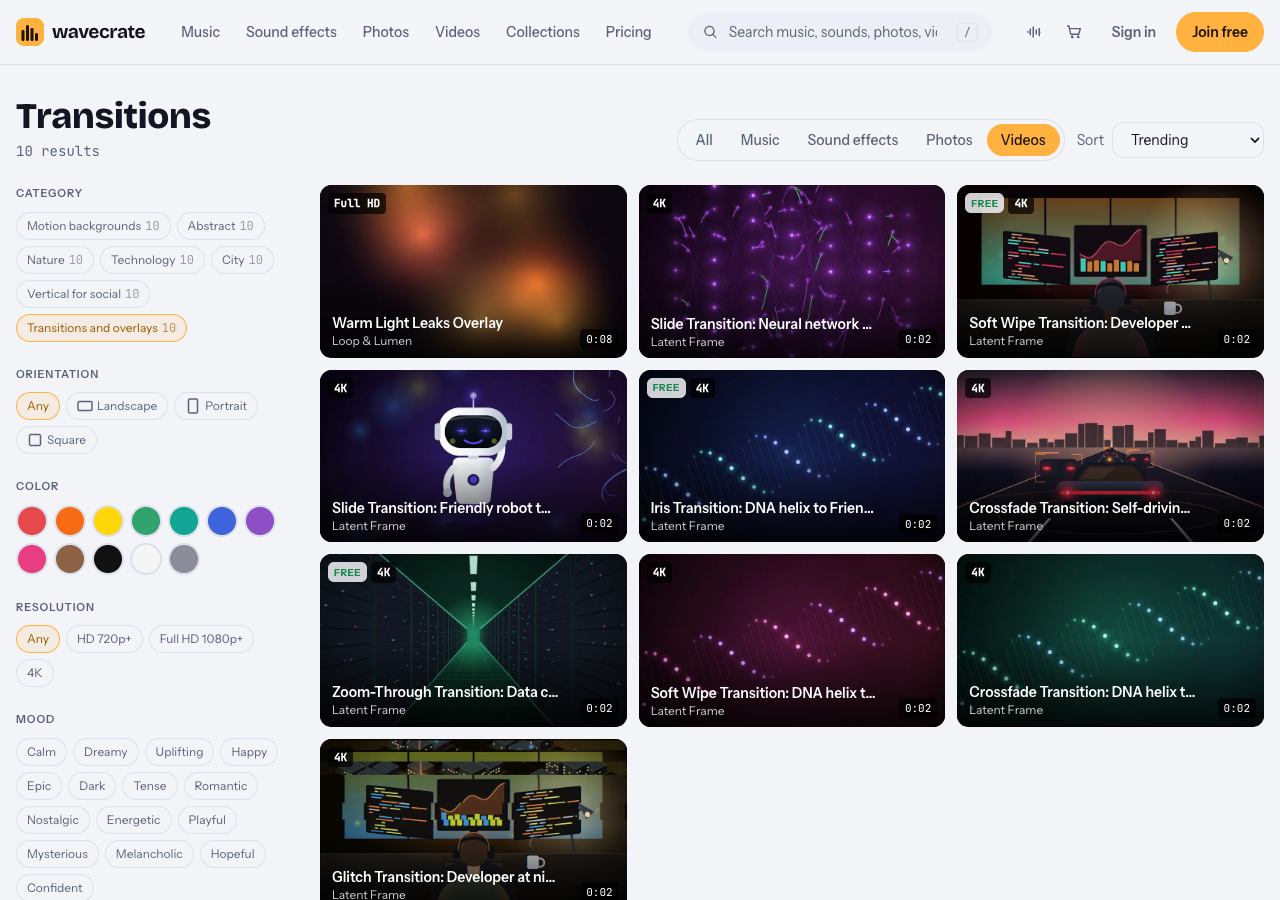1280x900 pixels.
Task: Open the Zoom-Through Transition Data center video
Action: [x=473, y=640]
